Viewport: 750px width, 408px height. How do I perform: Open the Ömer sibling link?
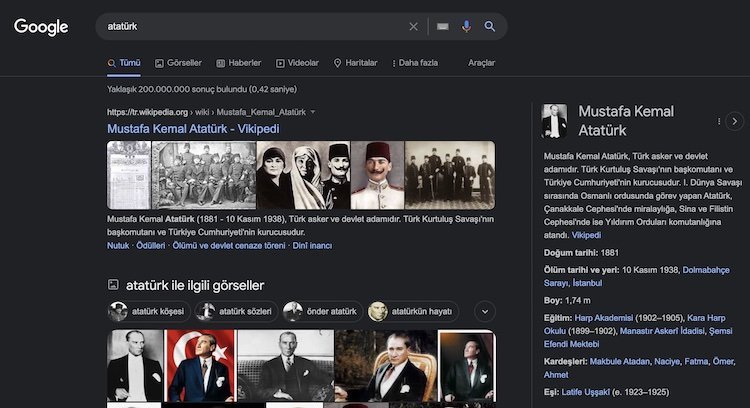[x=723, y=362]
